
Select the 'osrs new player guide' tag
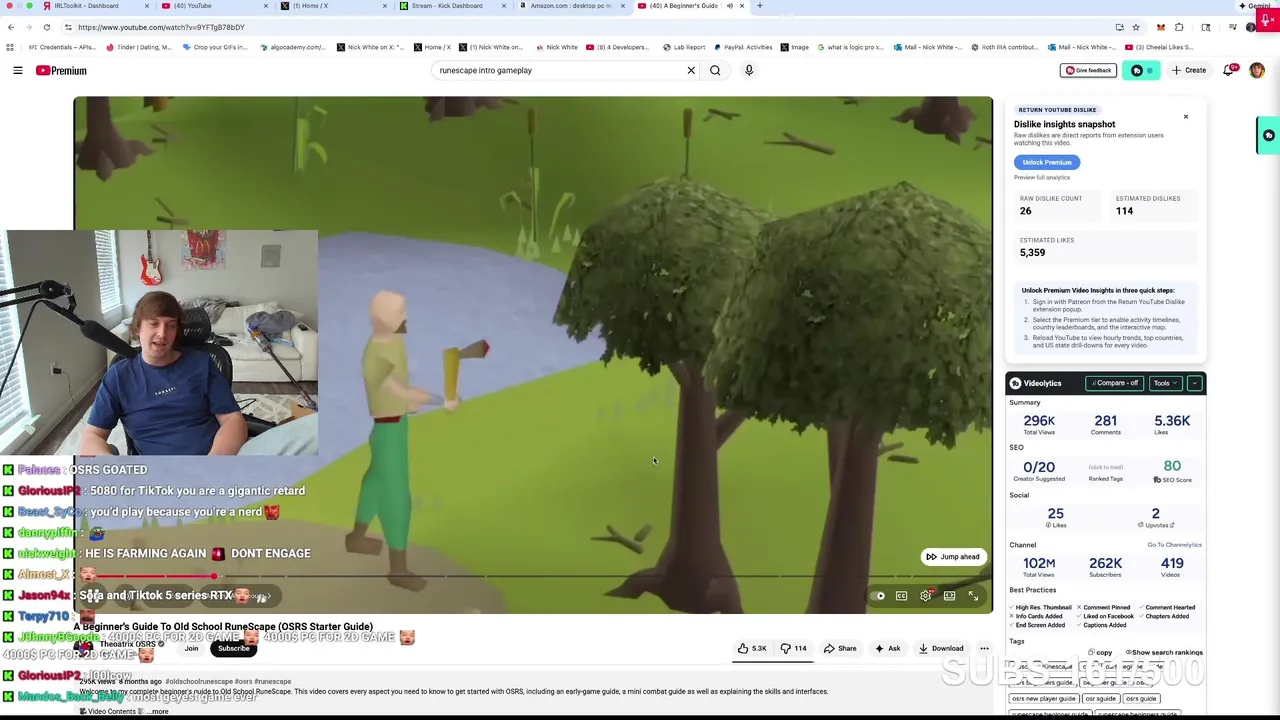point(1043,699)
